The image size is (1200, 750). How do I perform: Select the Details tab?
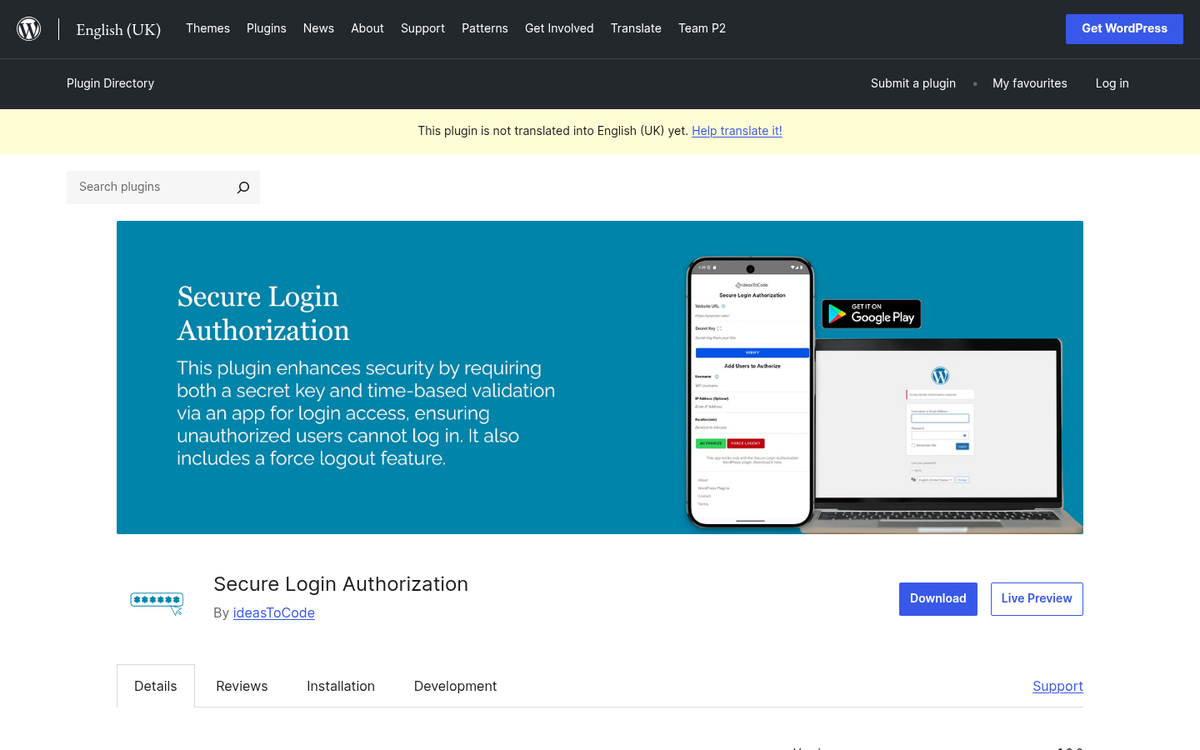point(155,686)
